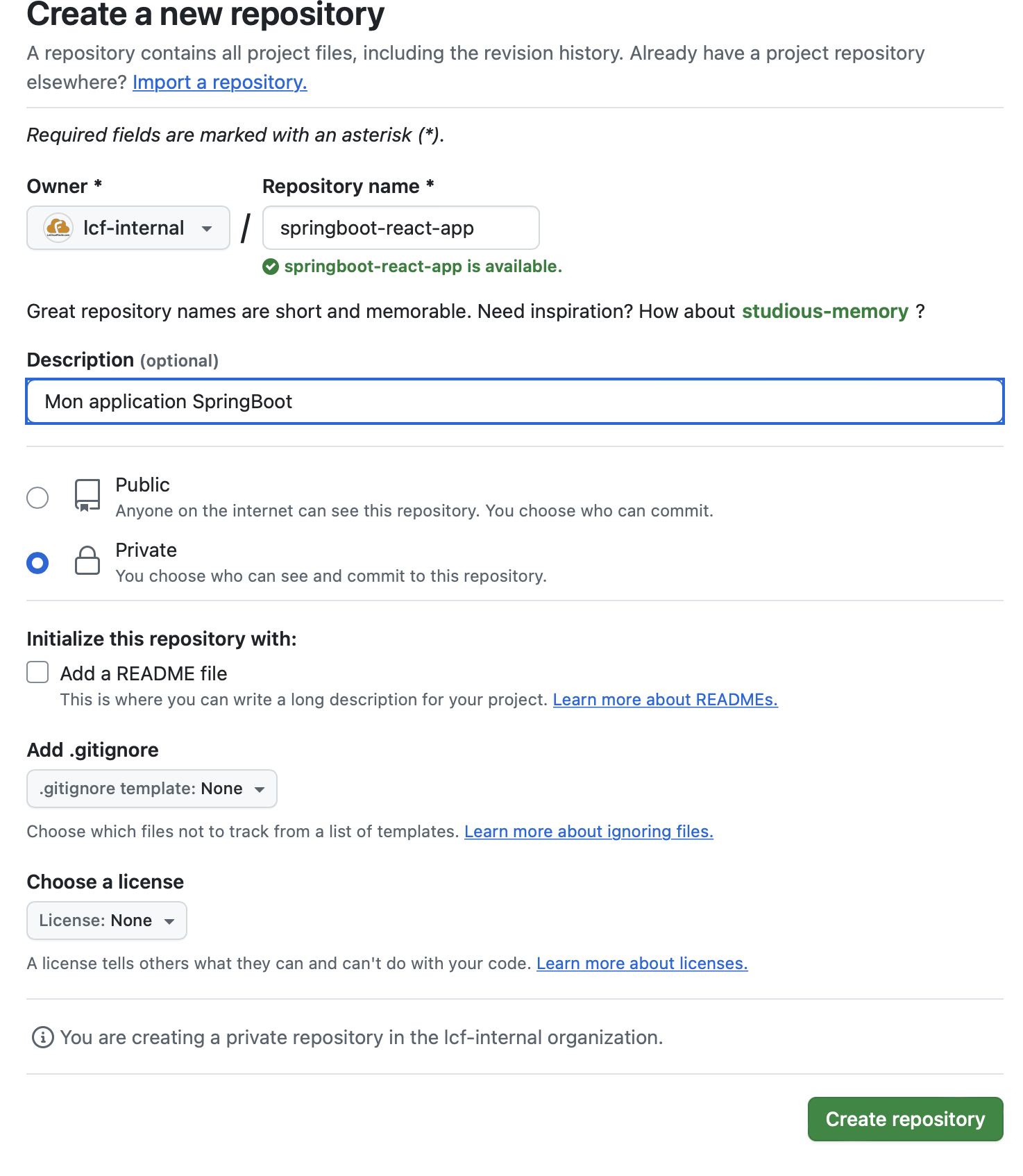Click the Create repository button
This screenshot has height=1176, width=1023.
(x=905, y=1119)
